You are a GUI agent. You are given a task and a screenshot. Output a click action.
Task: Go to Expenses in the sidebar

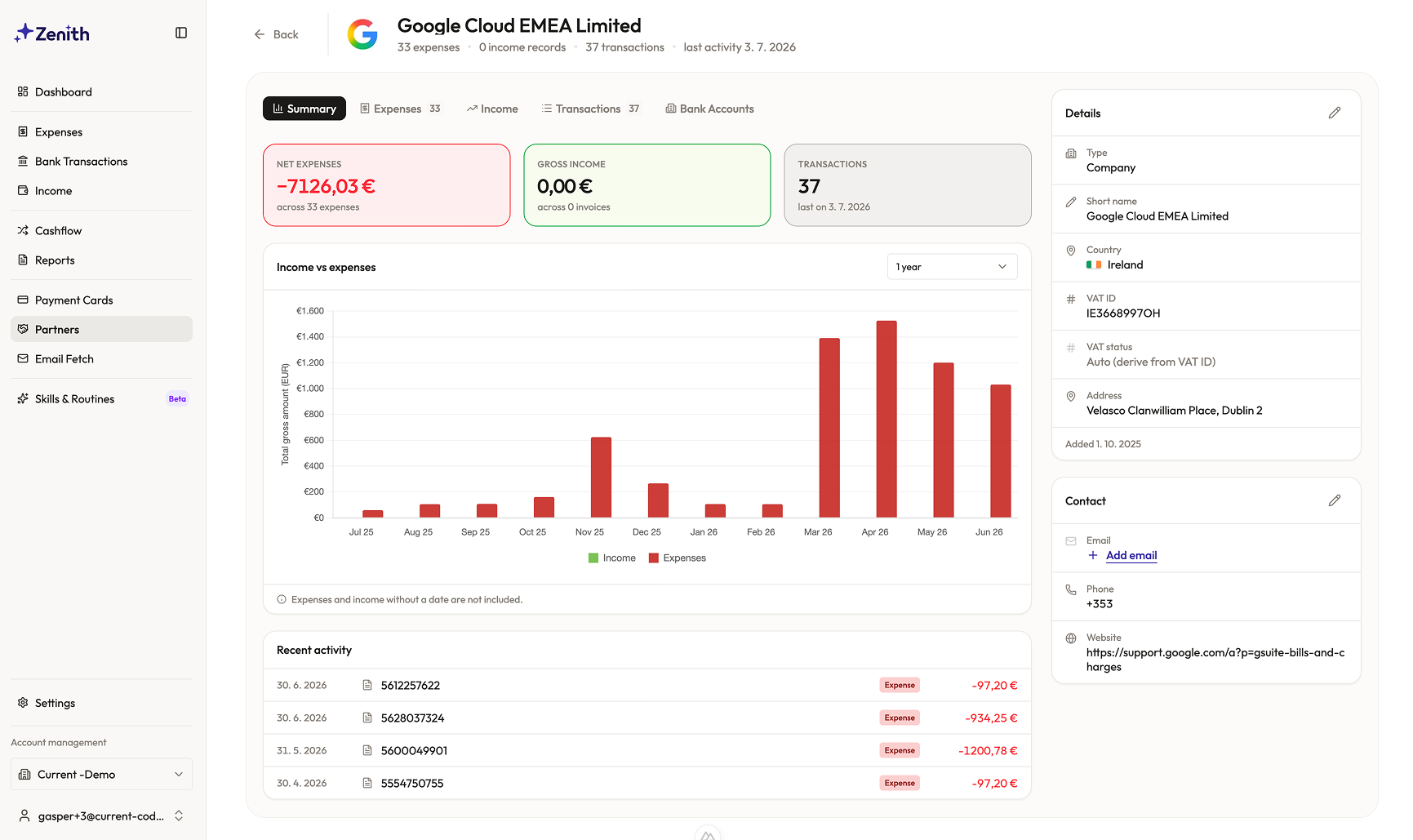[x=102, y=132]
